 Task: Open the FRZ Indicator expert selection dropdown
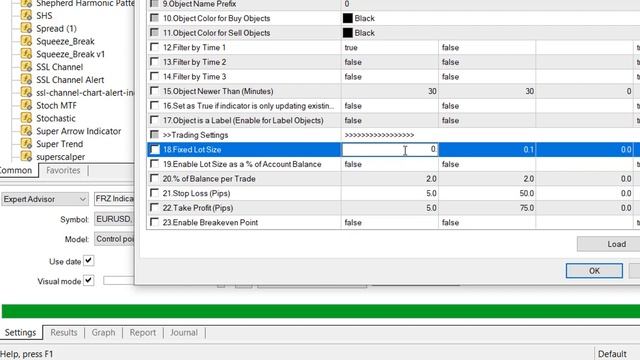114,199
